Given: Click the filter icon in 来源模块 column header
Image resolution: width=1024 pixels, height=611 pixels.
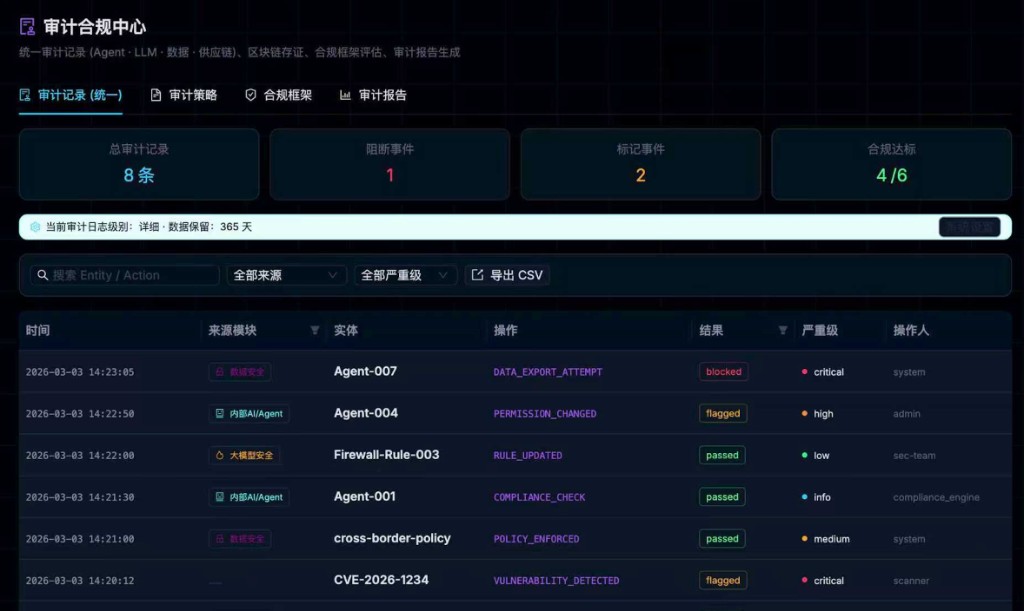Looking at the screenshot, I should coord(315,330).
